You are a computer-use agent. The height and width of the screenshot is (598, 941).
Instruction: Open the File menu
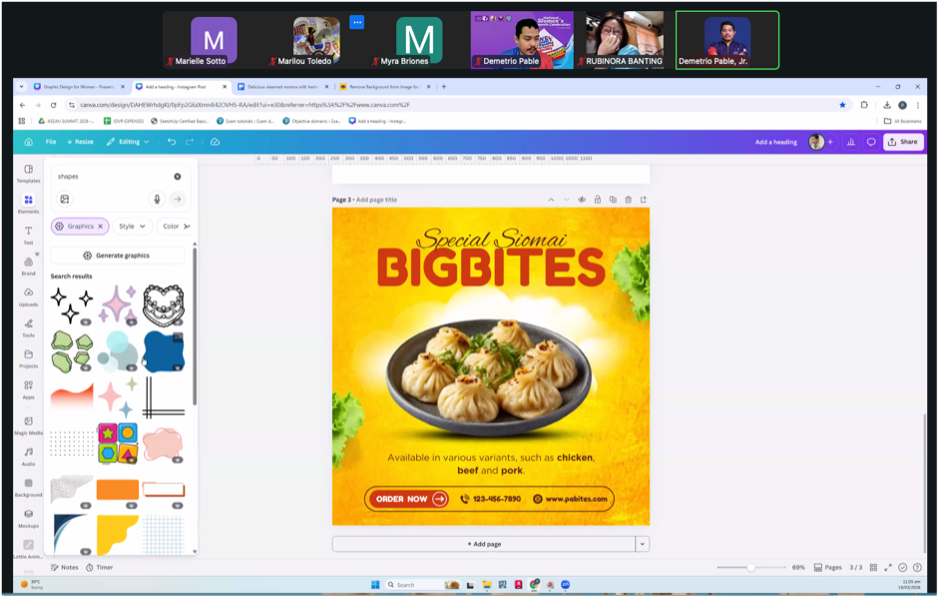50,142
